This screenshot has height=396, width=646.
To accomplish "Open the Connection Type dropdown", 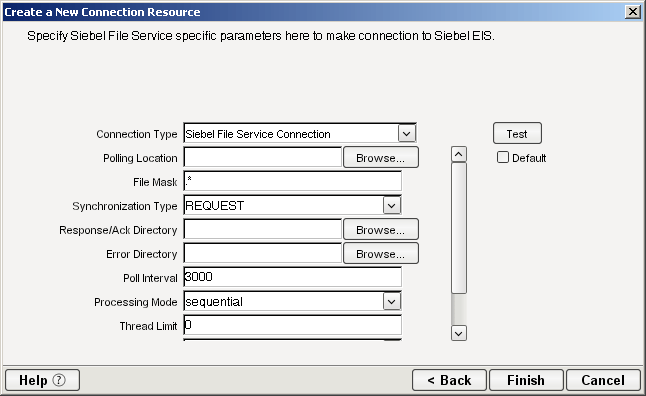I will click(407, 134).
